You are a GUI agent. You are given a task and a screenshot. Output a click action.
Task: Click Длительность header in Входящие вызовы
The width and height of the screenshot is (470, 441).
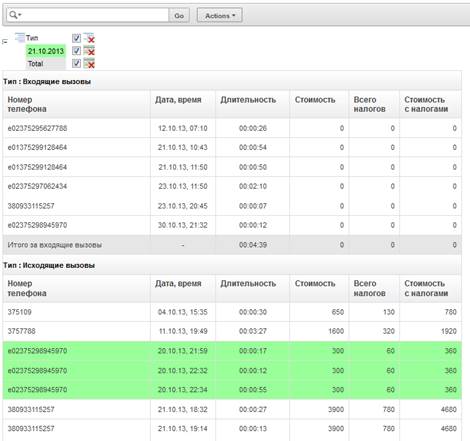coord(248,100)
